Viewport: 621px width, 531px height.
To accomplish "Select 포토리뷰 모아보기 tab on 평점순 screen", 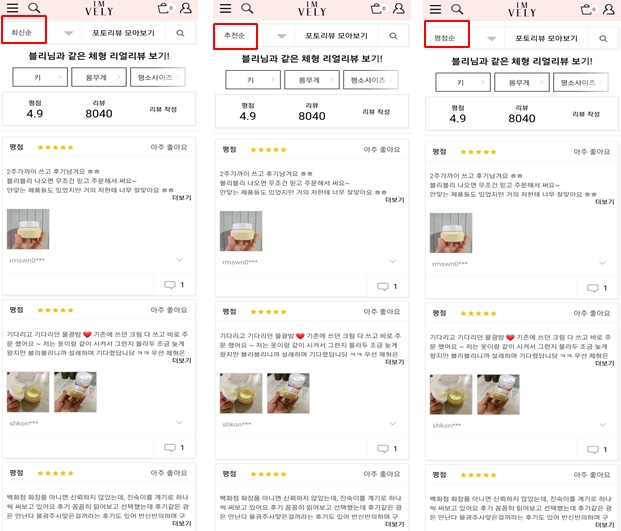I will 546,38.
